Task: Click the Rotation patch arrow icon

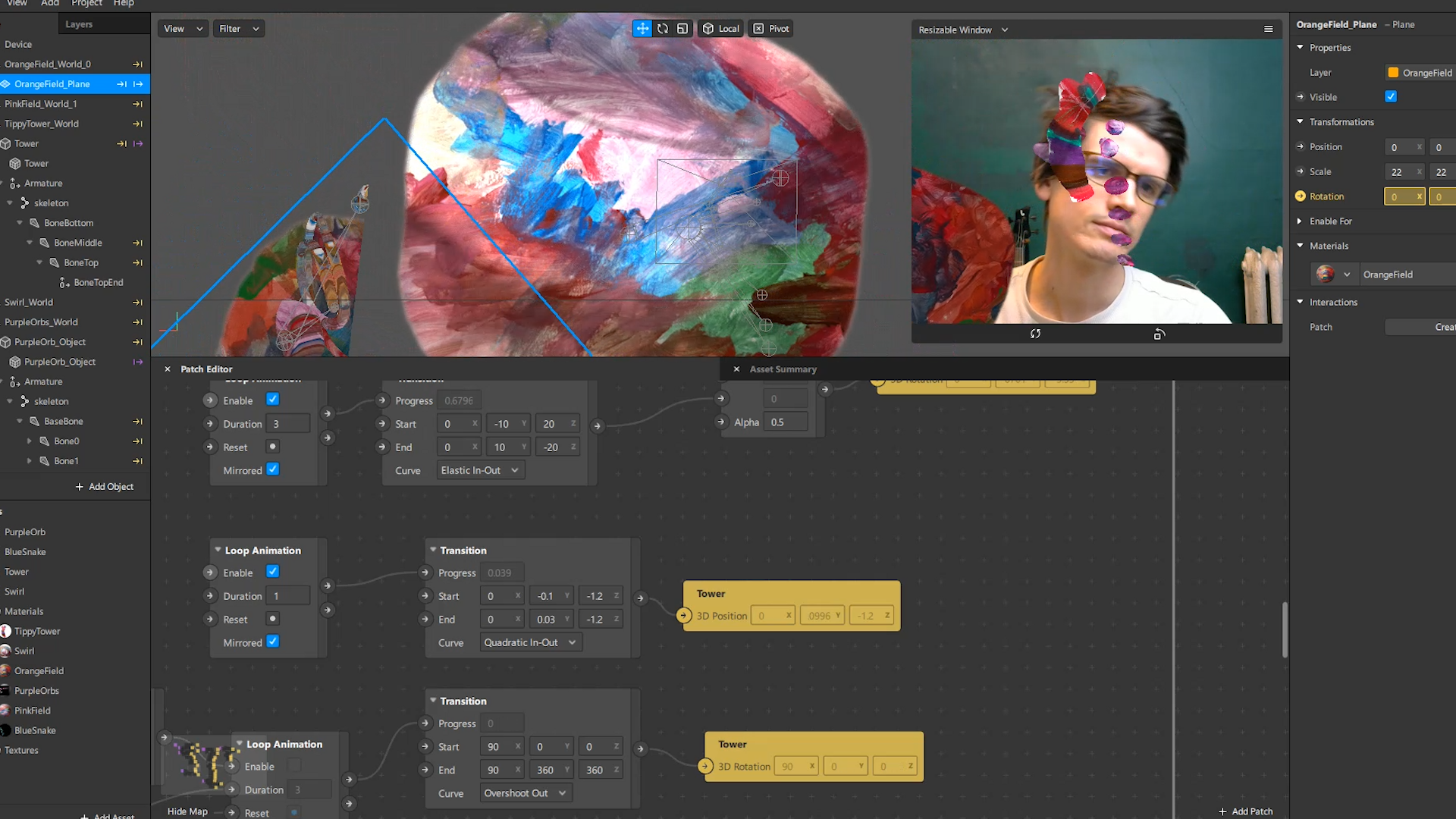Action: coord(1301,196)
